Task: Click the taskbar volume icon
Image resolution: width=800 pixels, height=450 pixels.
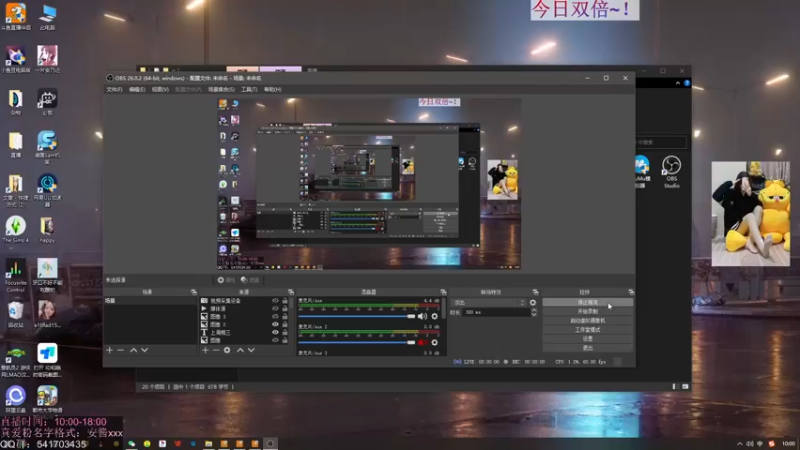Action: coord(749,444)
